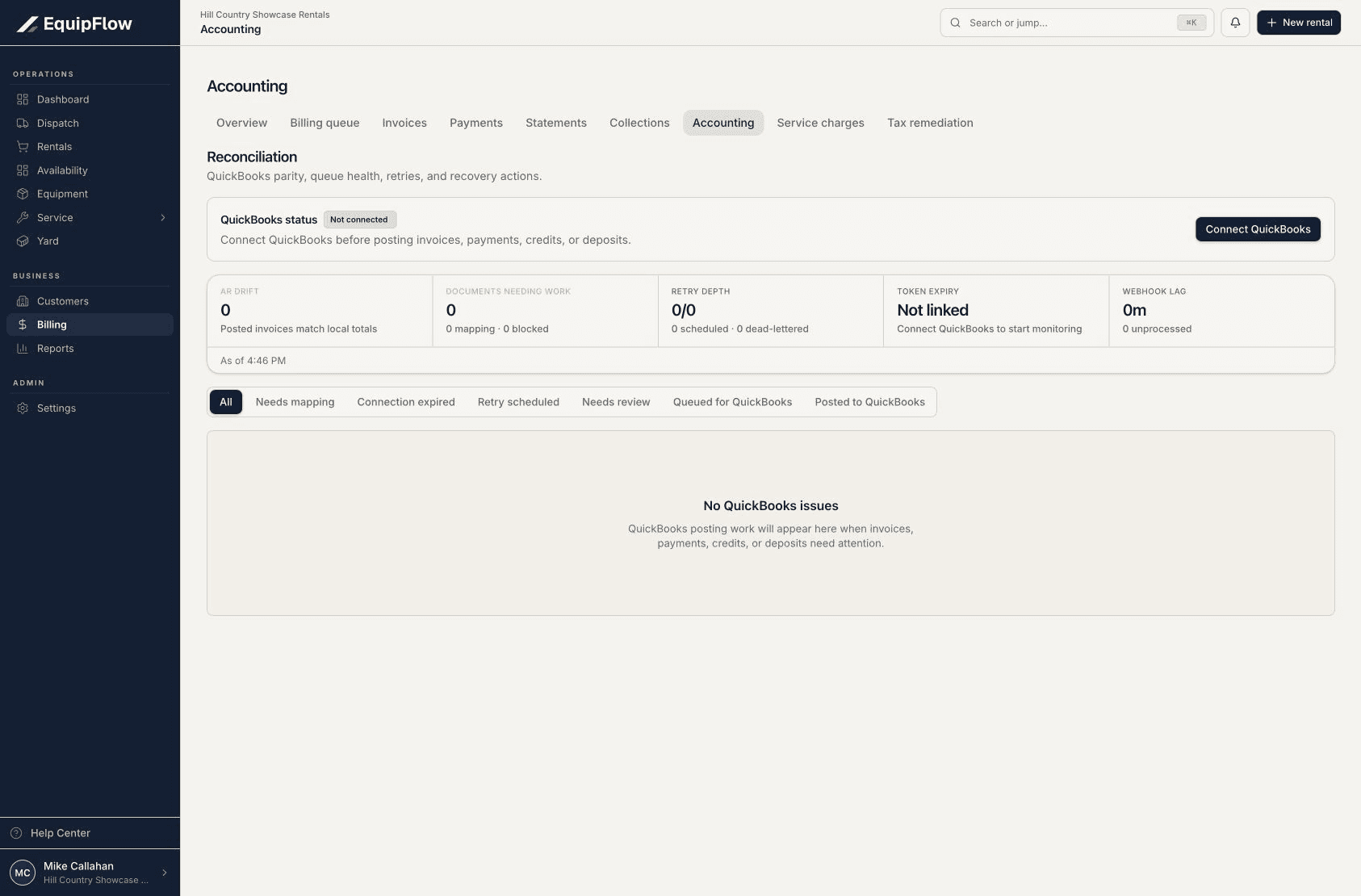
Task: Click the Hill Country Showcase Rentals breadcrumb
Action: [265, 15]
